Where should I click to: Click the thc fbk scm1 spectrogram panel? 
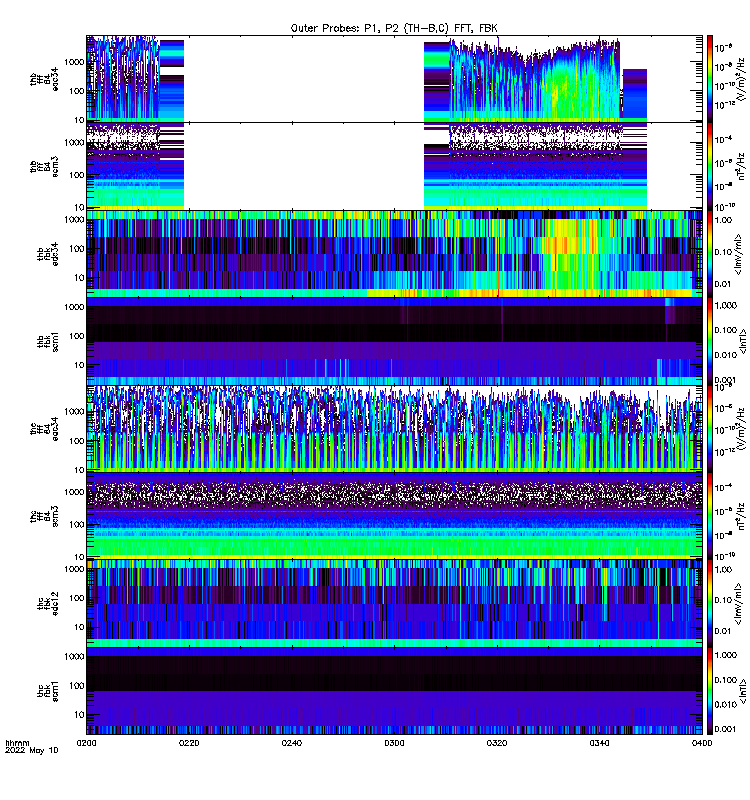[394, 691]
